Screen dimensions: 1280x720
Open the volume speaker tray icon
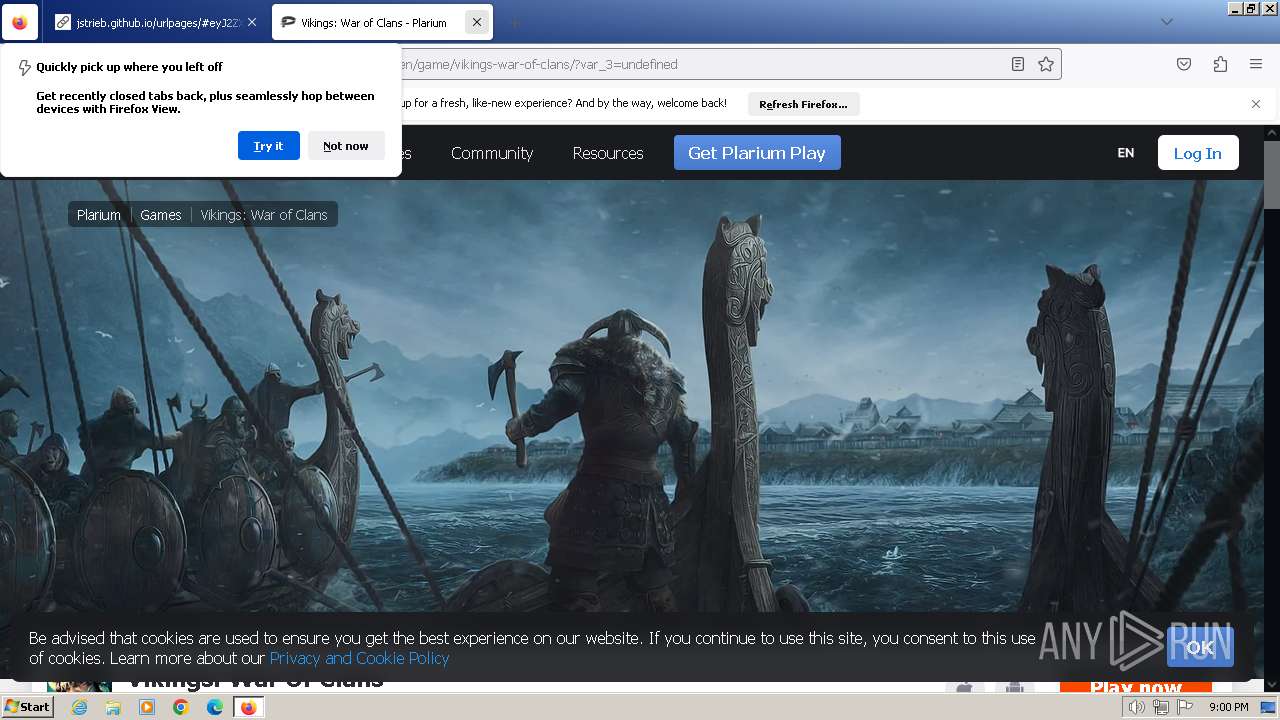pos(1137,707)
